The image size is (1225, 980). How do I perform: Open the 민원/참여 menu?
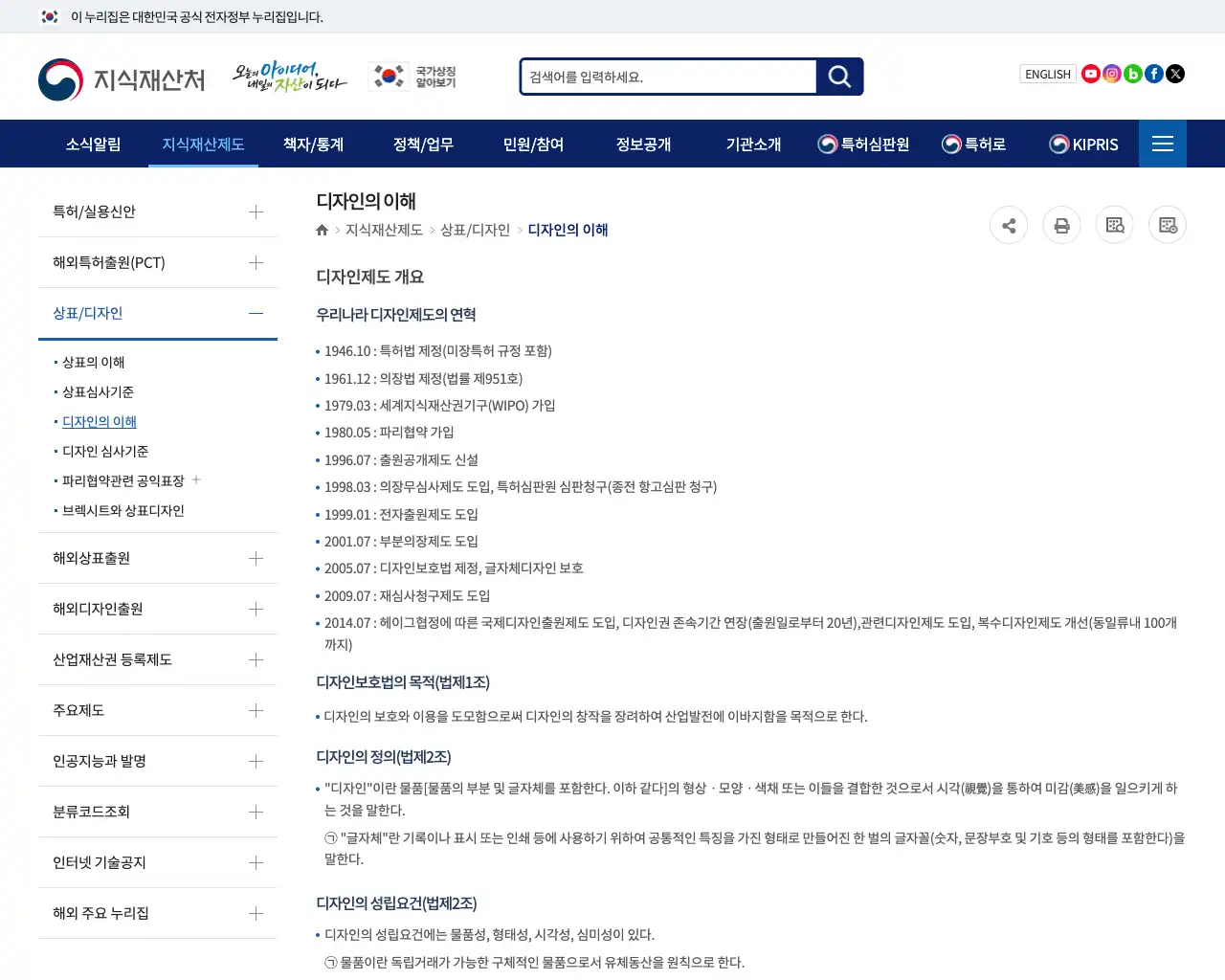coord(533,144)
